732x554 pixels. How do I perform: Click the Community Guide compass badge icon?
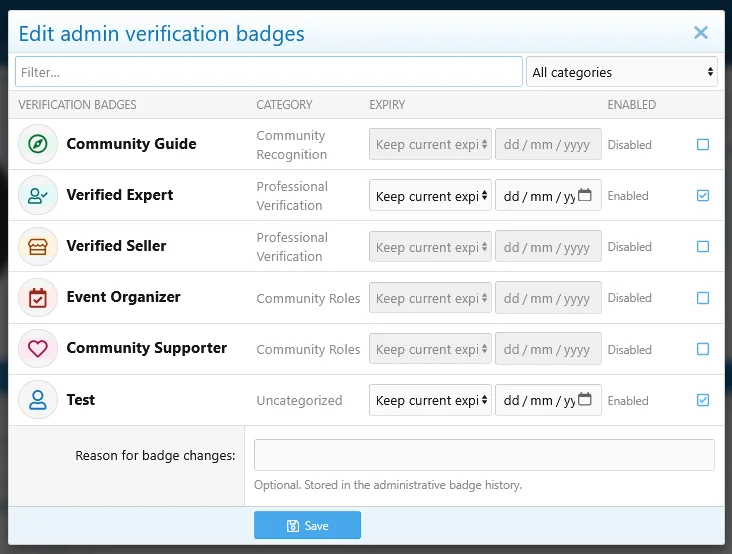[38, 144]
